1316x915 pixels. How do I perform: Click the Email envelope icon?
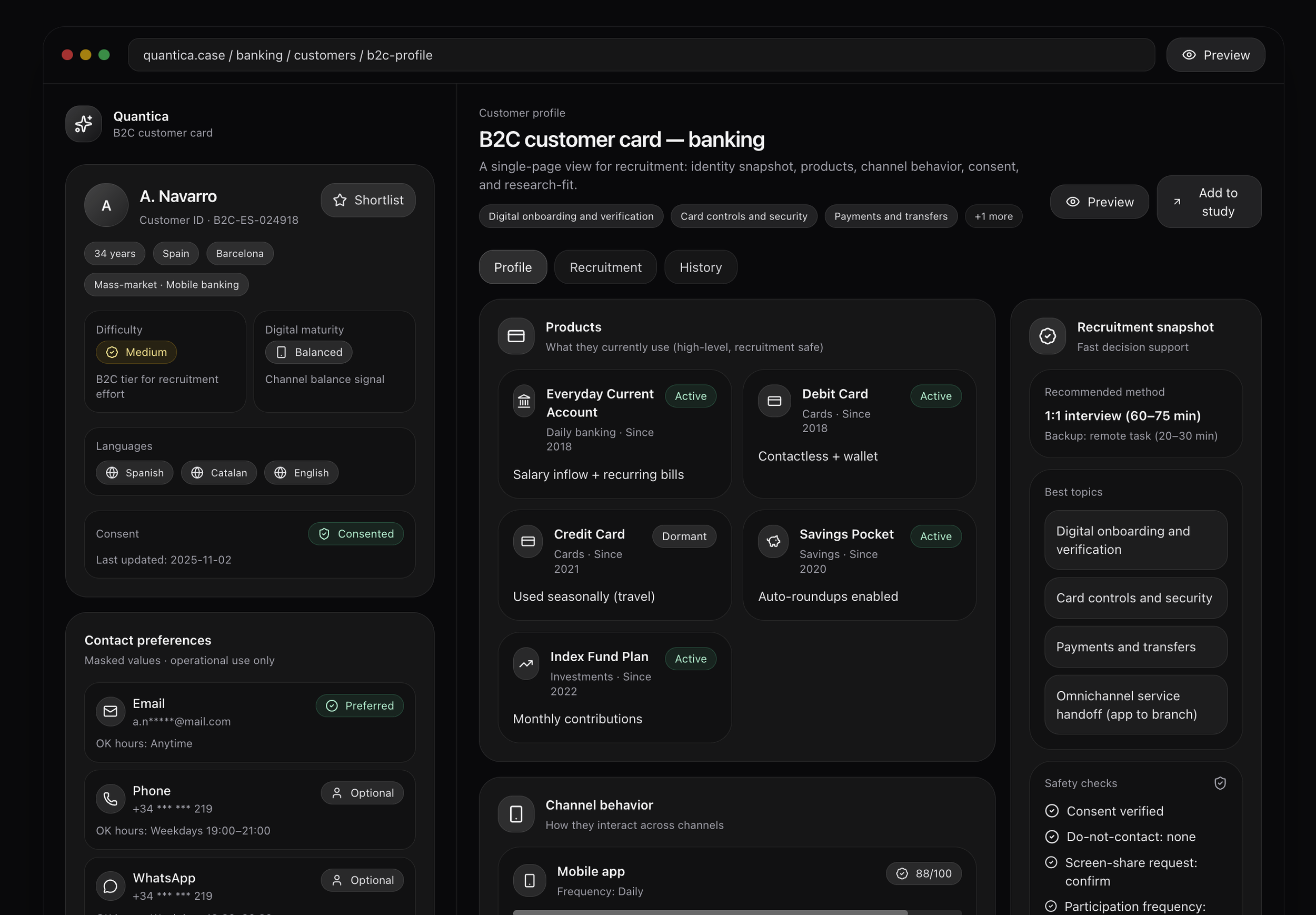tap(110, 711)
